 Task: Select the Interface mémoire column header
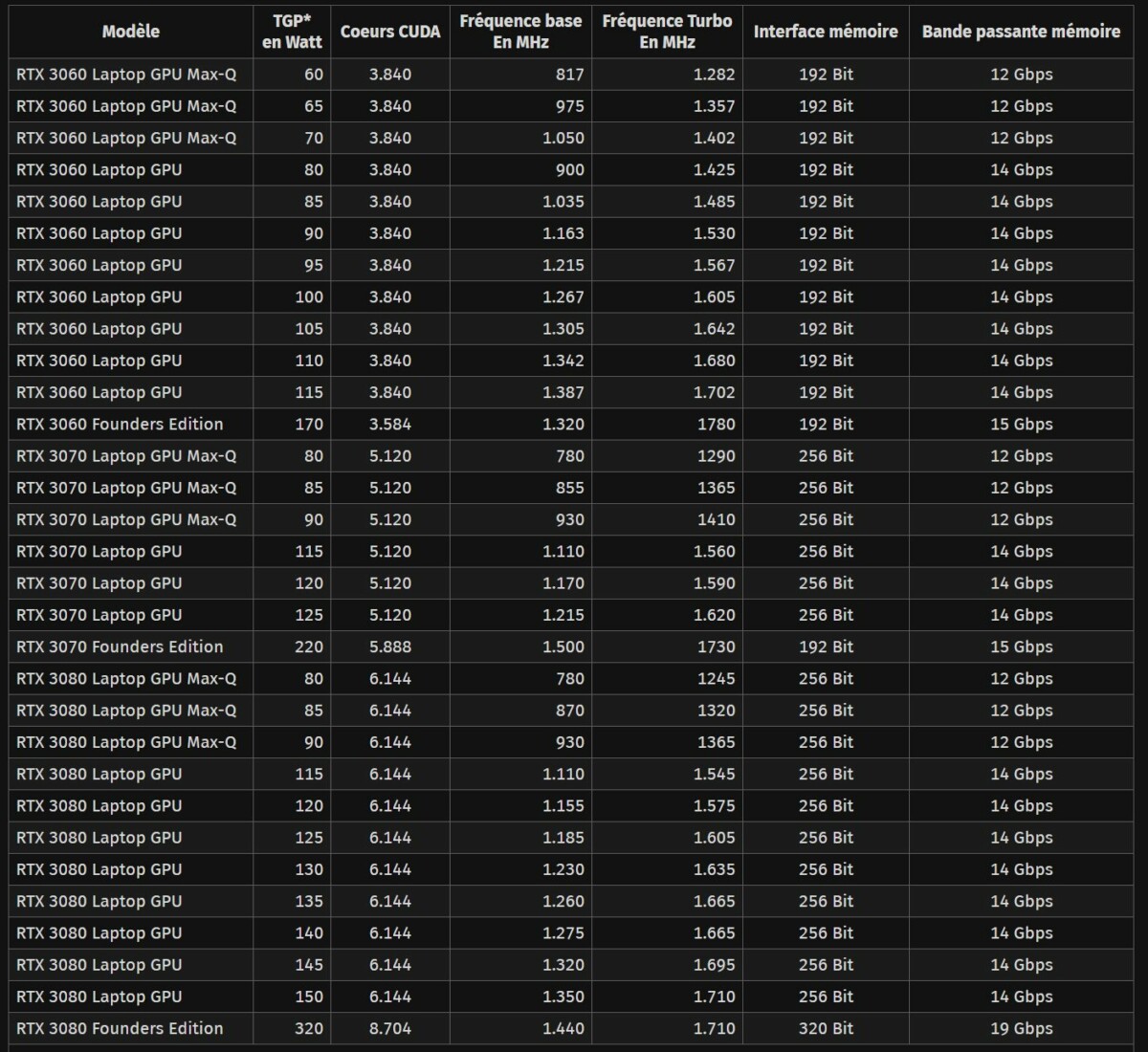826,32
